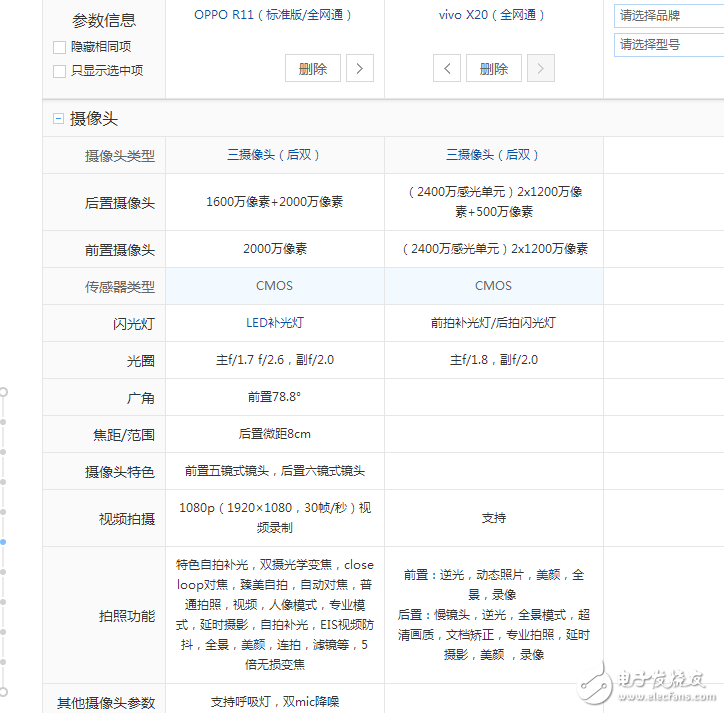724x713 pixels.
Task: Click 前置五镜式镜头，后置六镜式镜头 cell
Action: pos(275,471)
